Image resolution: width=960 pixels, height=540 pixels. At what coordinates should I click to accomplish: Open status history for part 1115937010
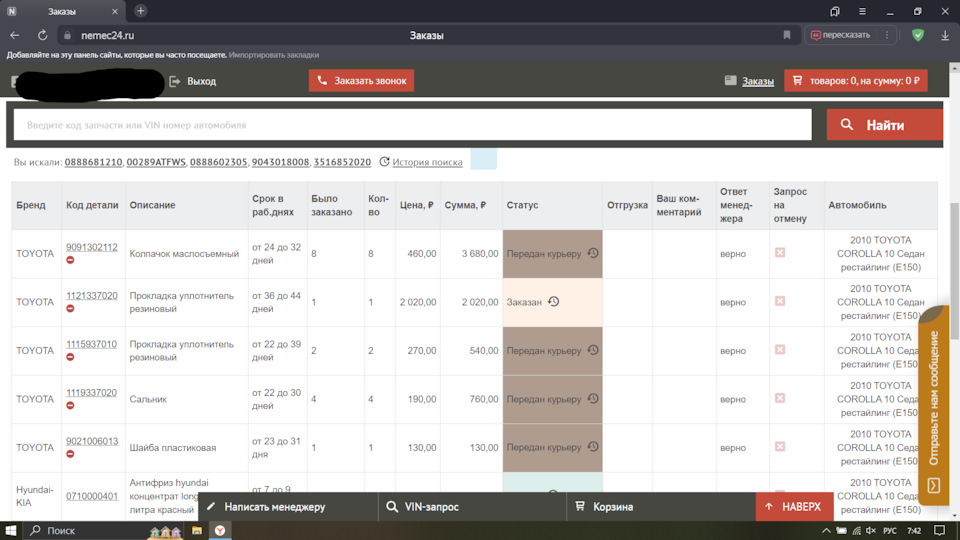pos(593,350)
